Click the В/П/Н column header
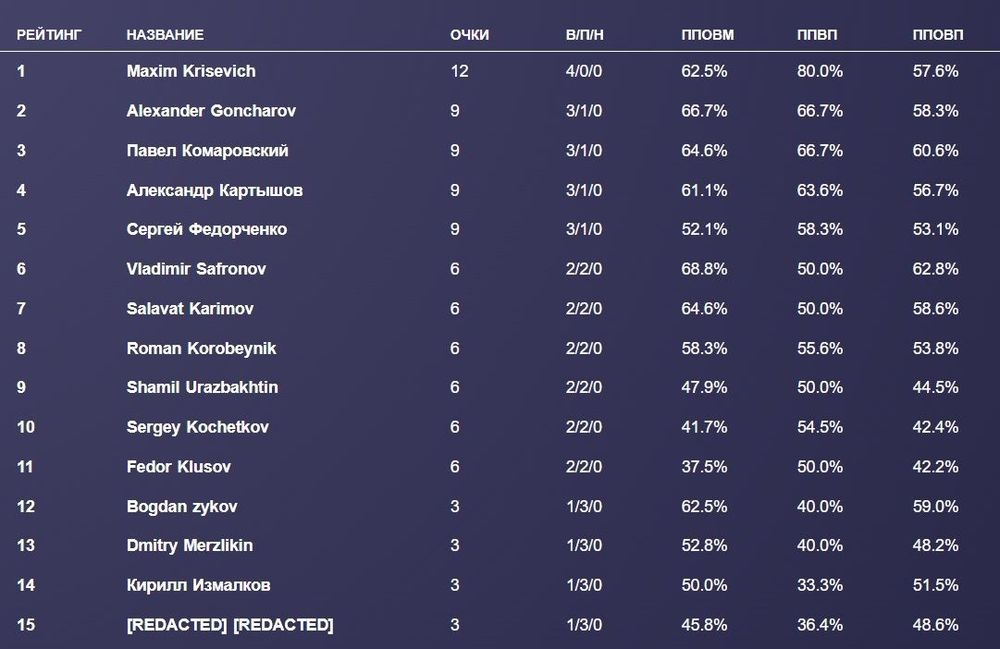The image size is (1000, 649). [x=585, y=35]
